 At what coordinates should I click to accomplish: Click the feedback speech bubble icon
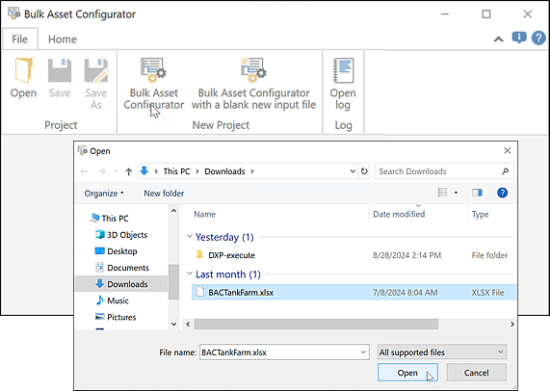coord(519,38)
